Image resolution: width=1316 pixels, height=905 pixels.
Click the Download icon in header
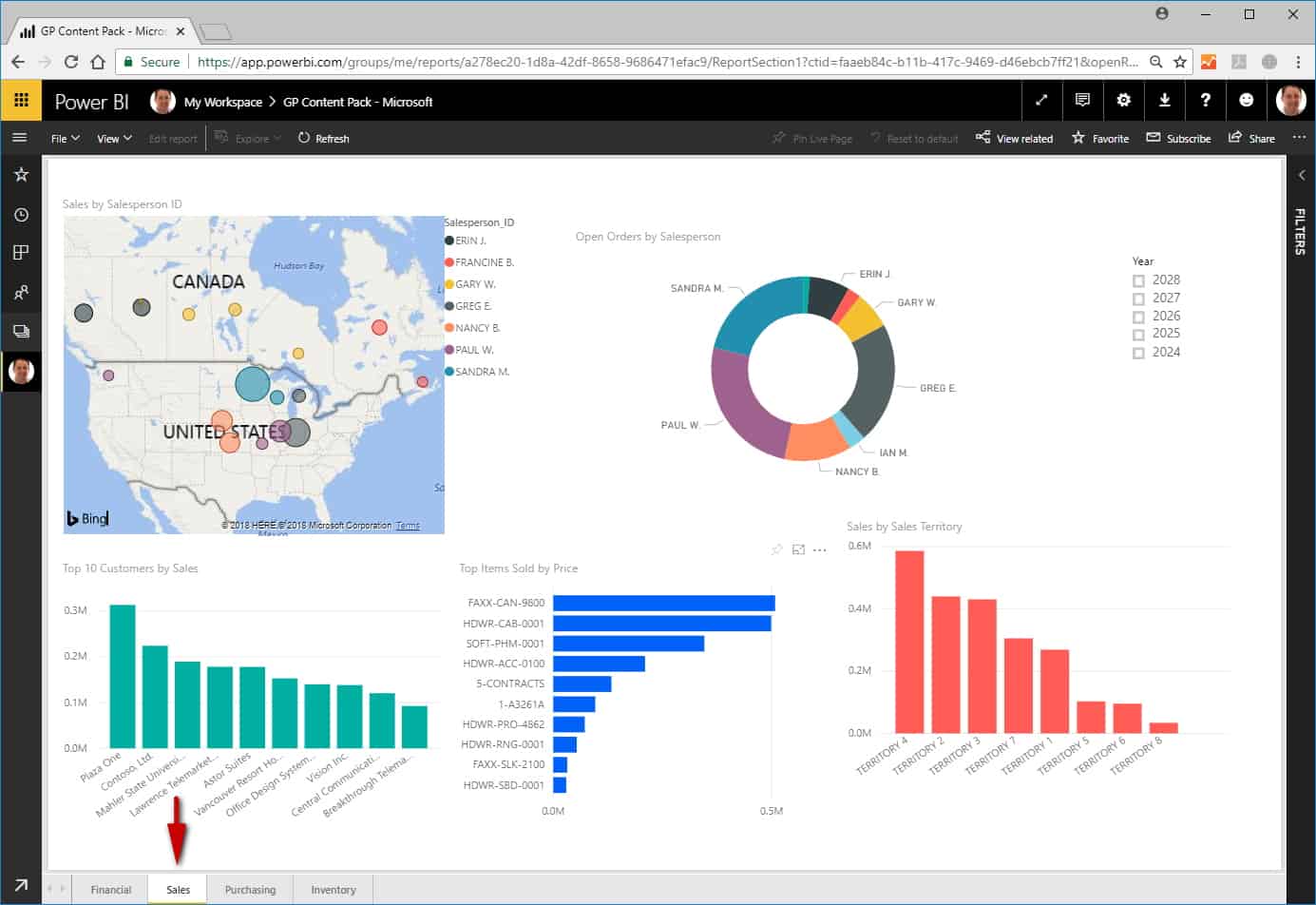click(x=1164, y=100)
